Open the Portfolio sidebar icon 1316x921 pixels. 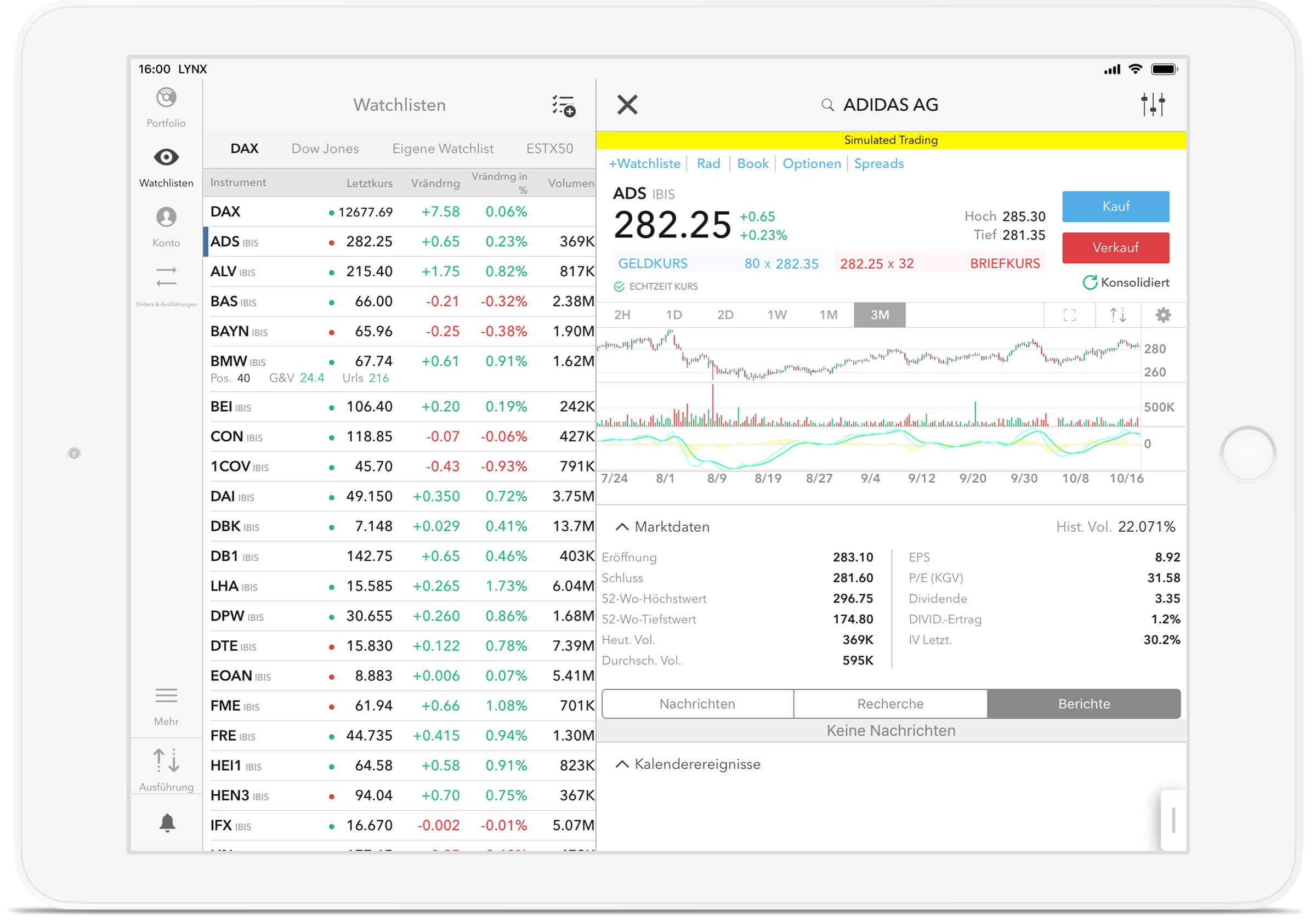point(166,98)
